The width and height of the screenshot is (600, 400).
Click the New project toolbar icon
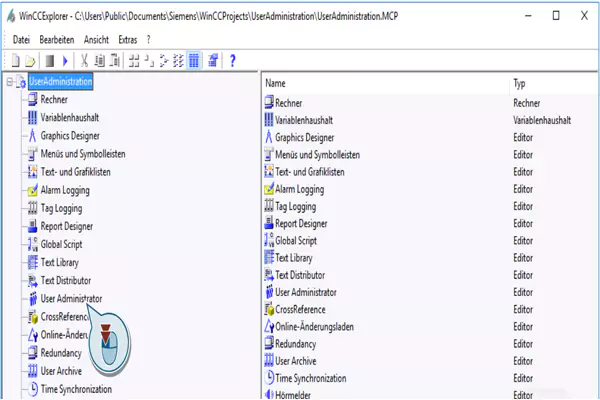16,60
